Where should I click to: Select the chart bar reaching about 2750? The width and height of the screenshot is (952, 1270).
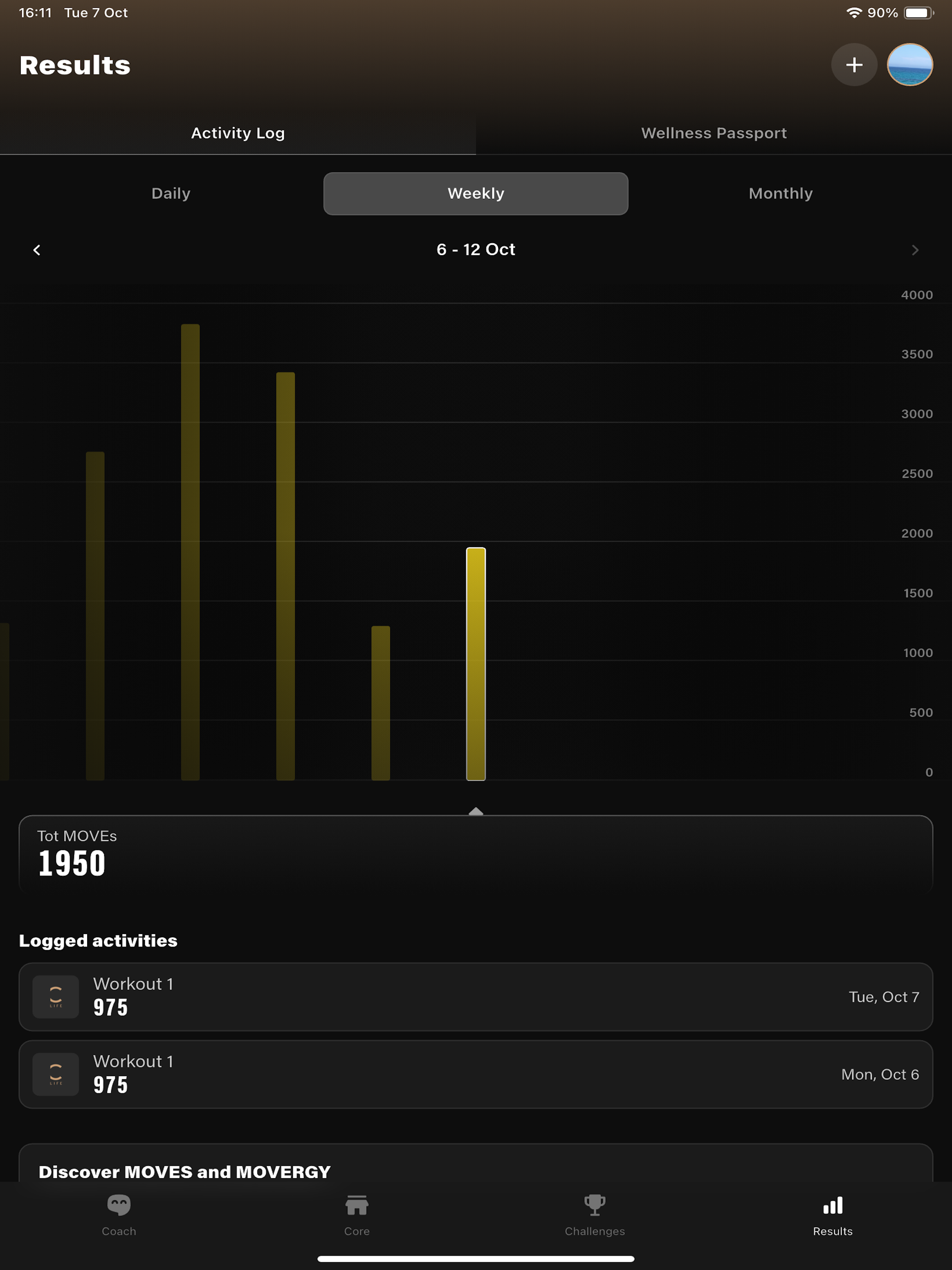[95, 616]
